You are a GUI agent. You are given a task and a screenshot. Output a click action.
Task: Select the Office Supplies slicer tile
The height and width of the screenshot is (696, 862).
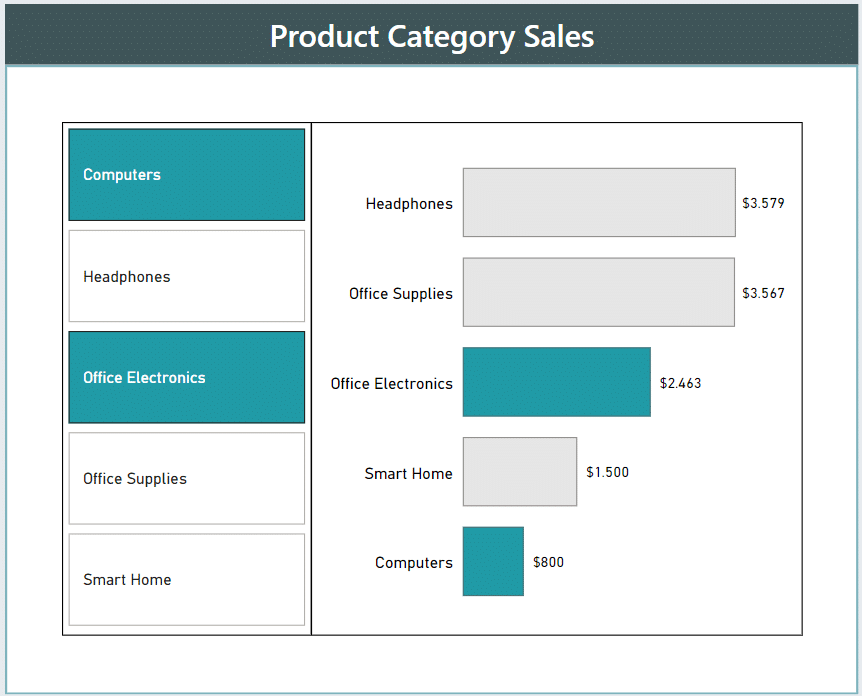click(186, 479)
